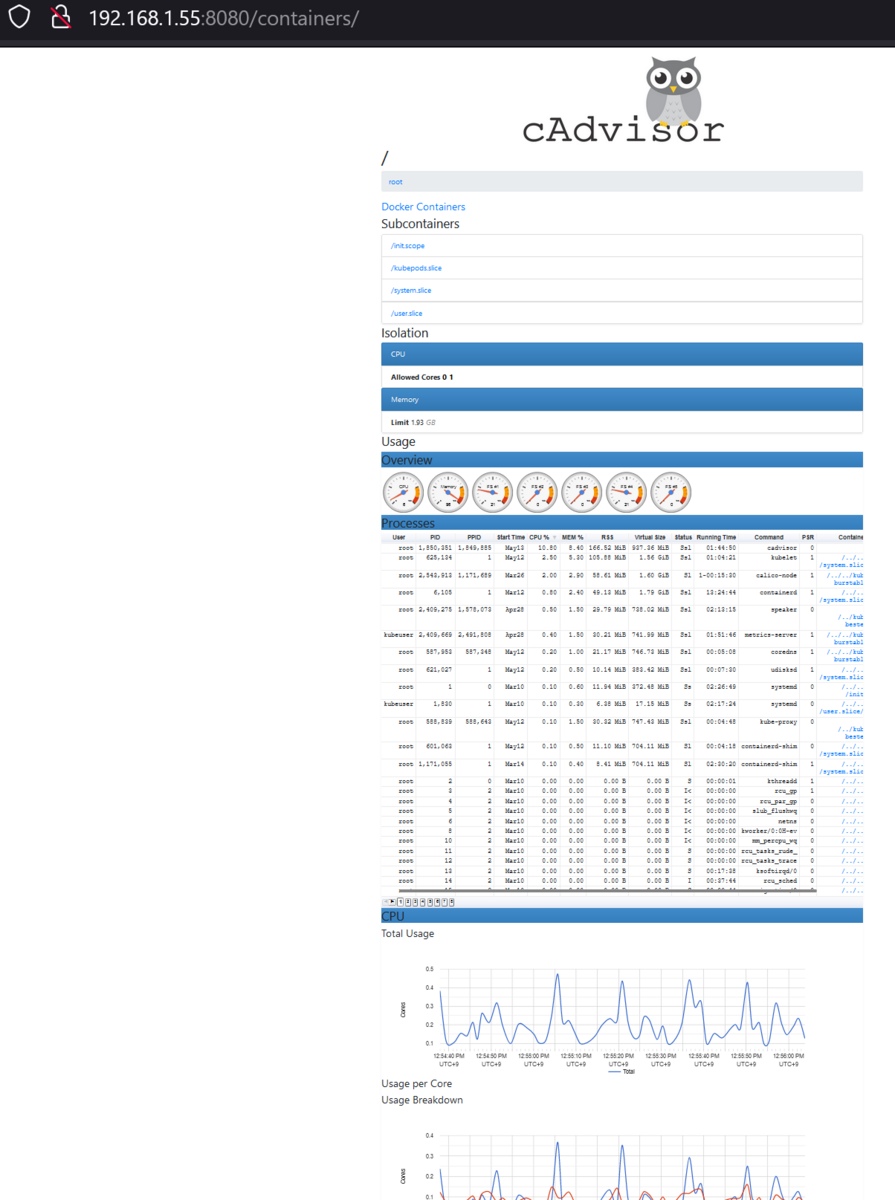Viewport: 895px width, 1200px height.
Task: Sort processes by CPU % column
Action: coord(543,537)
